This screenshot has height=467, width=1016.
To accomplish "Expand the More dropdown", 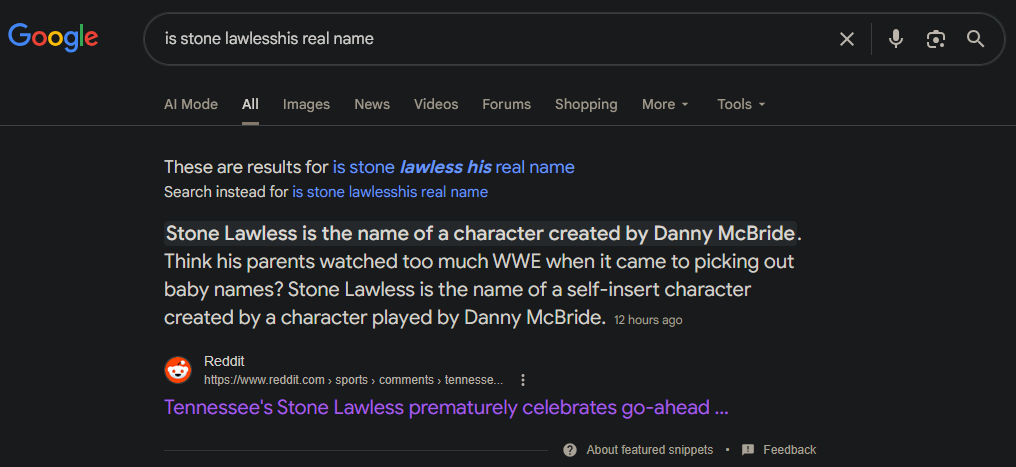I will [665, 104].
